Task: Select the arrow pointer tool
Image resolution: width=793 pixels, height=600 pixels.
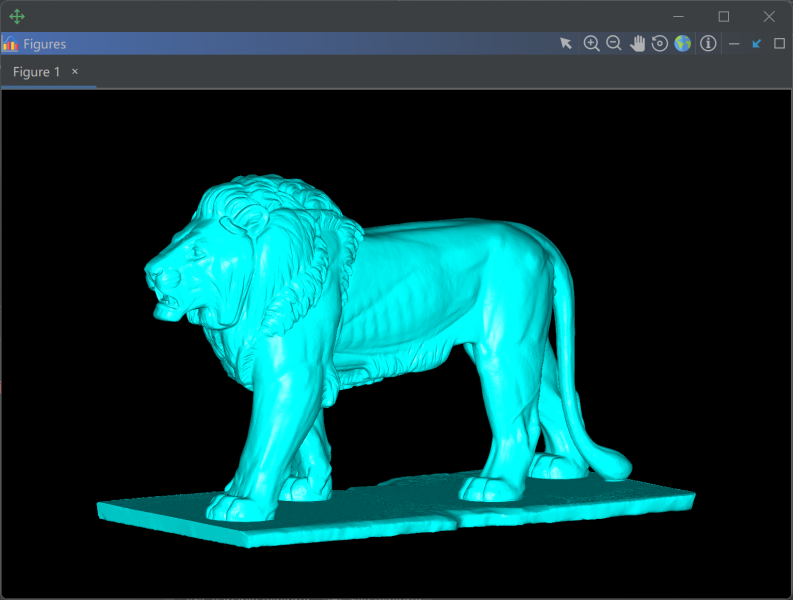Action: (566, 44)
